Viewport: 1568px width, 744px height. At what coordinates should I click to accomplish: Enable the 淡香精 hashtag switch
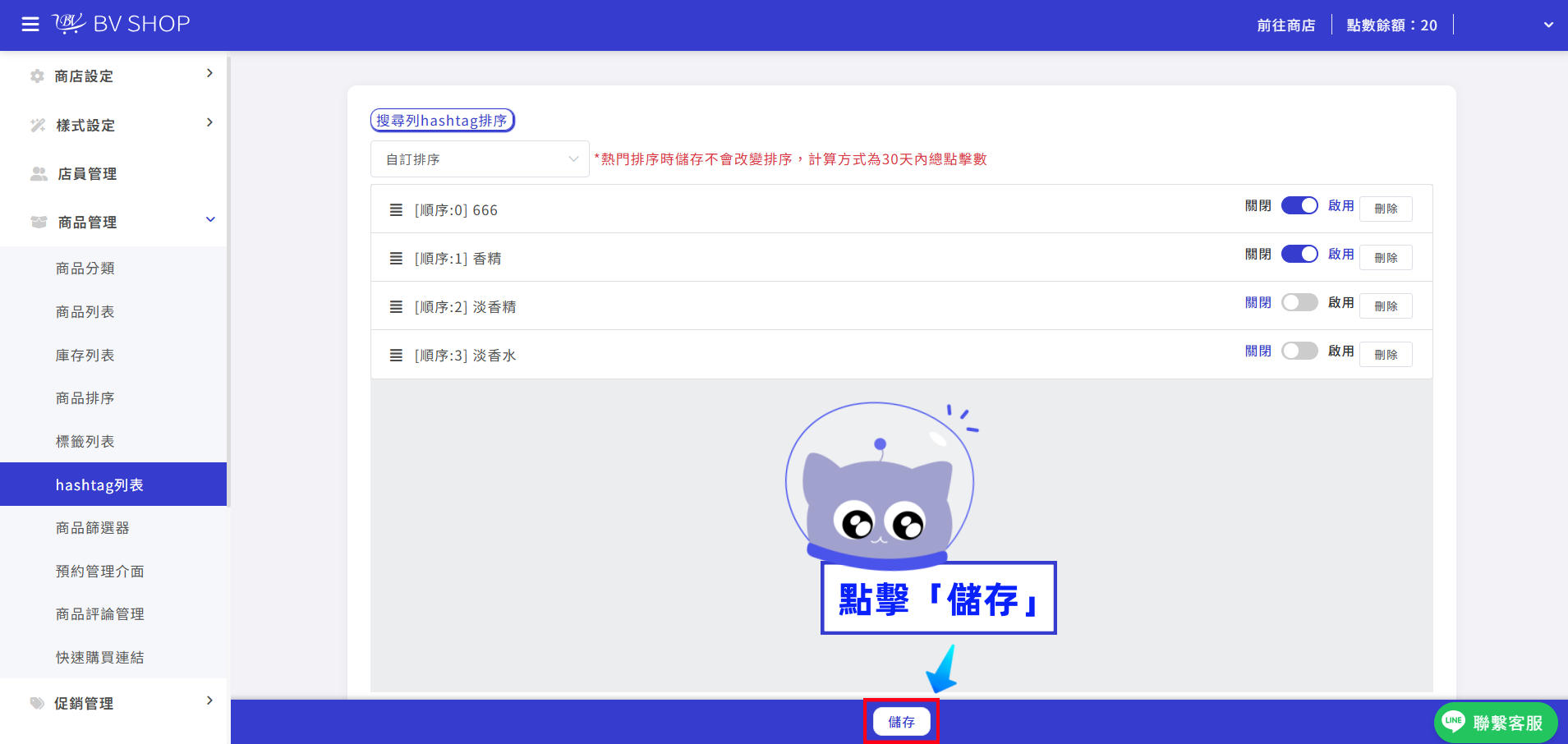[x=1299, y=302]
